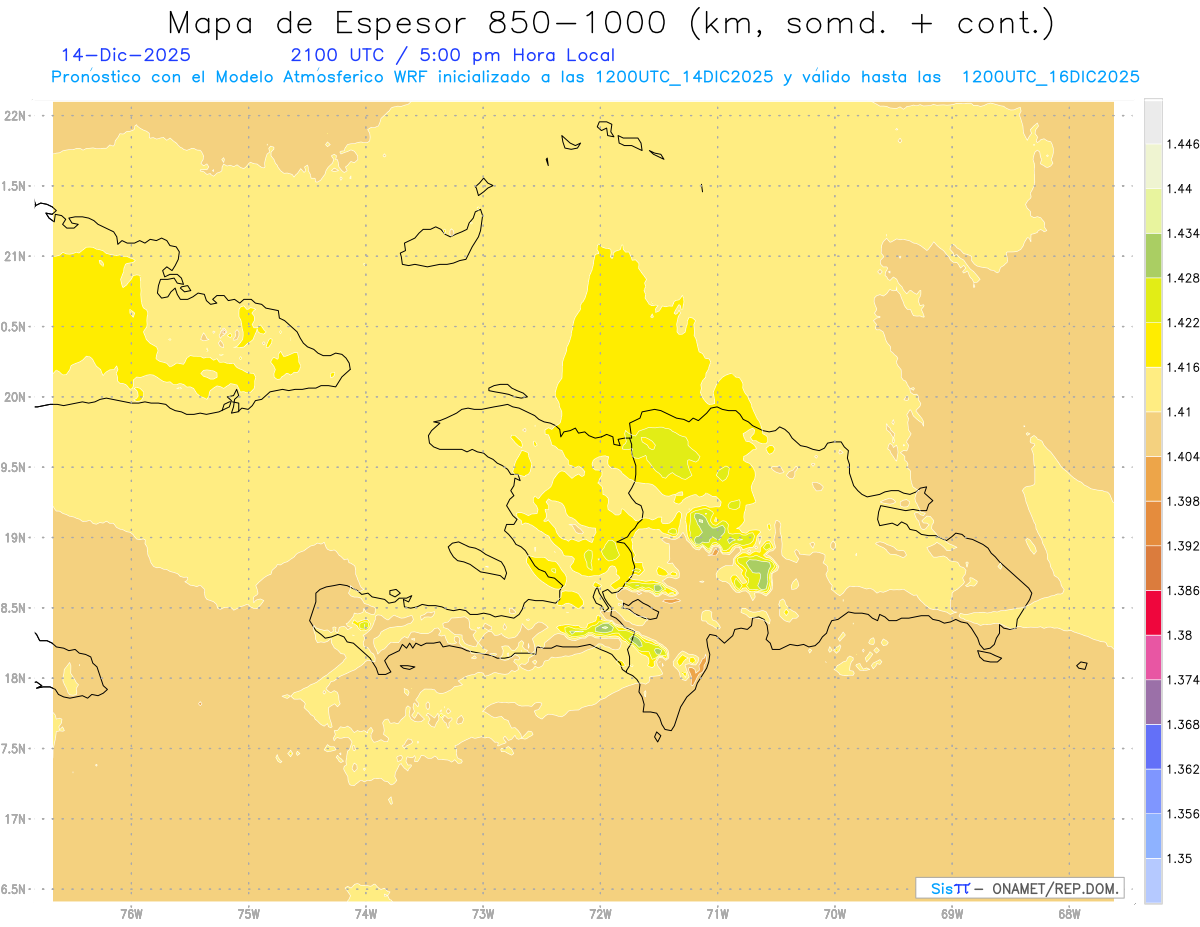Viewport: 1200px width, 927px height.
Task: Click the yellow-green legend segment between 1.422 and 1.428
Action: [1153, 300]
